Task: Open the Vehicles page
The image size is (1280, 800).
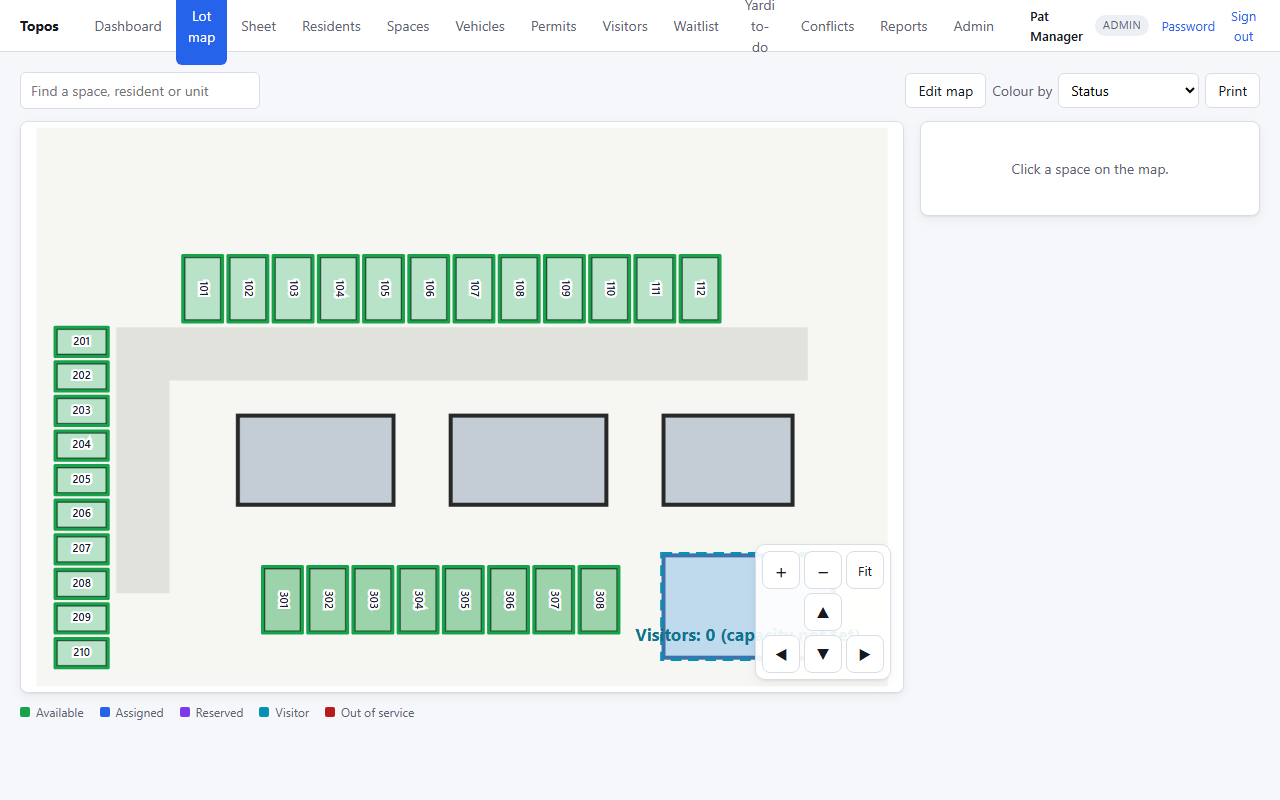Action: [480, 26]
